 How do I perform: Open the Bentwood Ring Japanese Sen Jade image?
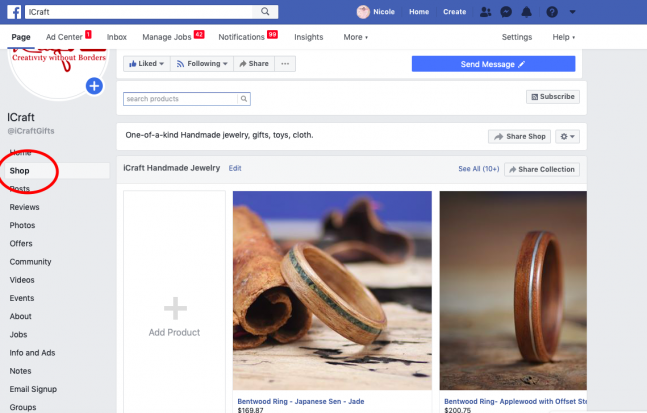coord(332,290)
